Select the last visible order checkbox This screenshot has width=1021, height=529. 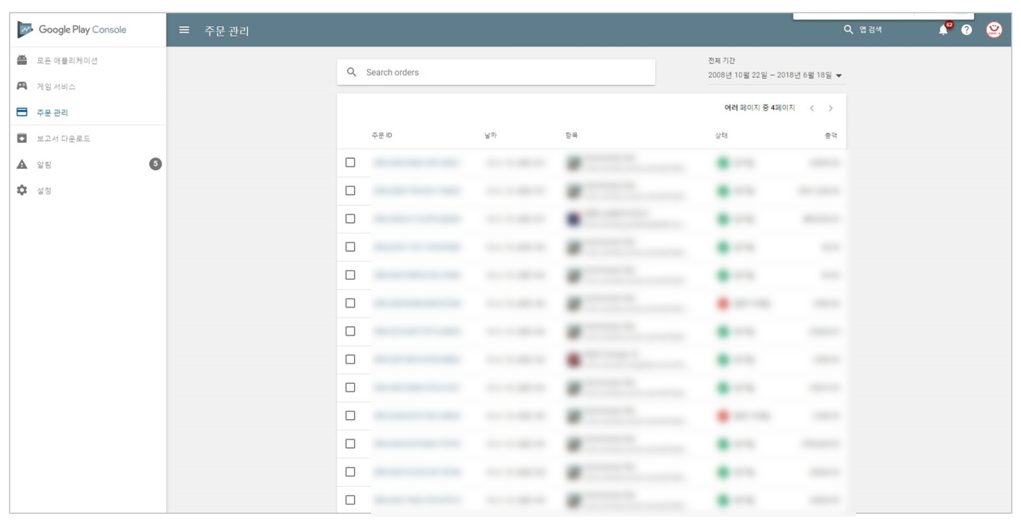[x=350, y=499]
